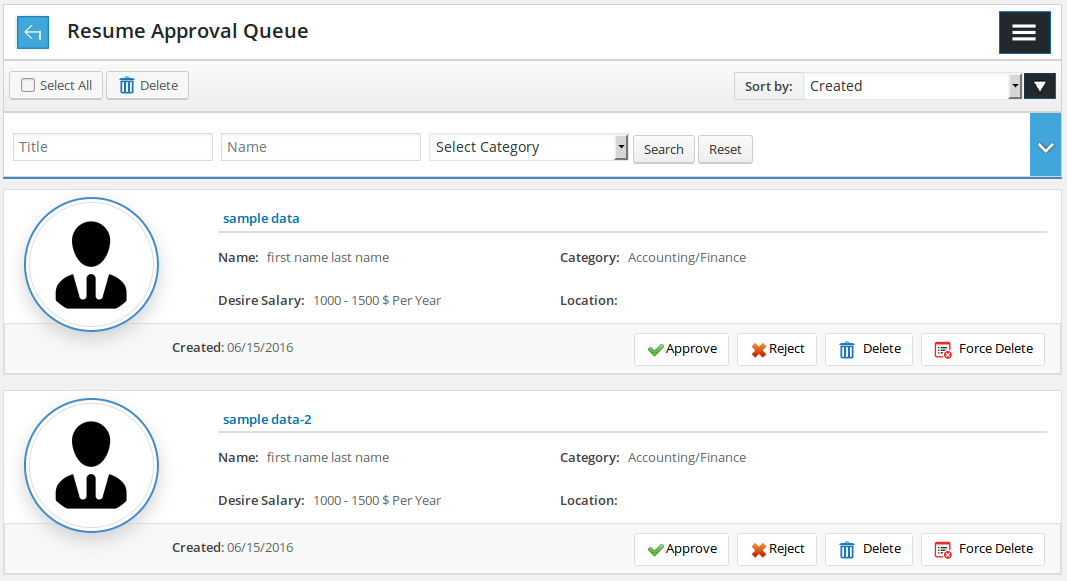
Task: Open the hamburger menu icon
Action: tap(1024, 32)
